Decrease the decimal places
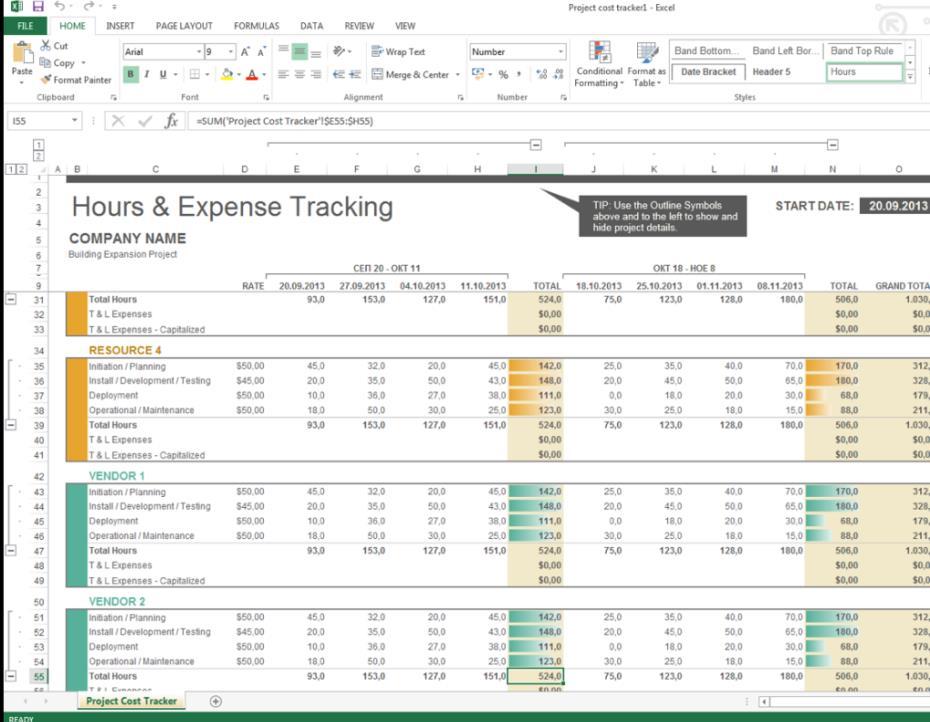The image size is (930, 722). 558,74
